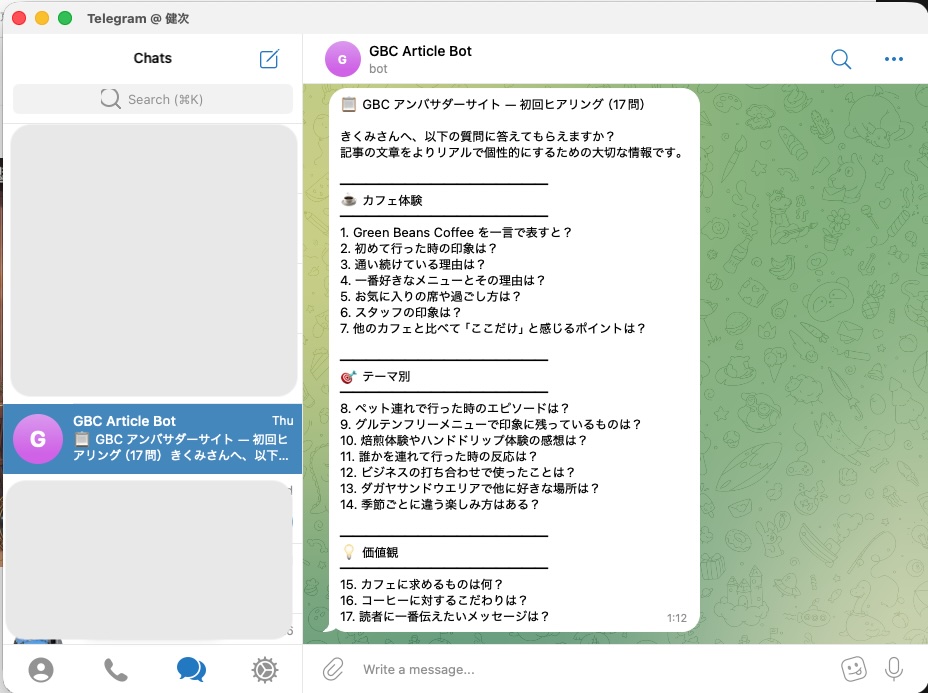
Task: Click the in-chat search magnifier icon
Action: 841,60
